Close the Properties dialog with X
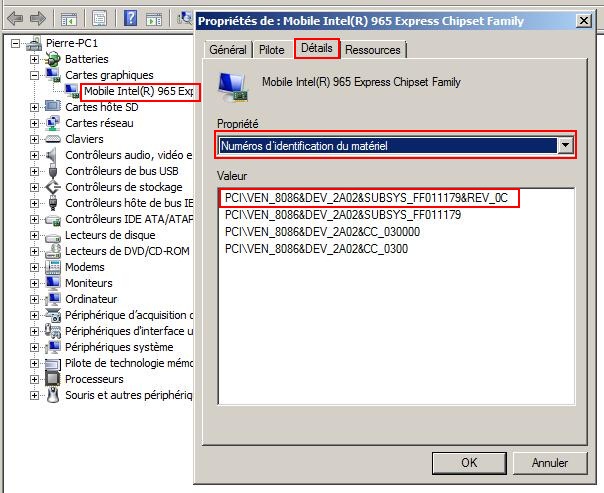604x493 pixels. tap(584, 20)
